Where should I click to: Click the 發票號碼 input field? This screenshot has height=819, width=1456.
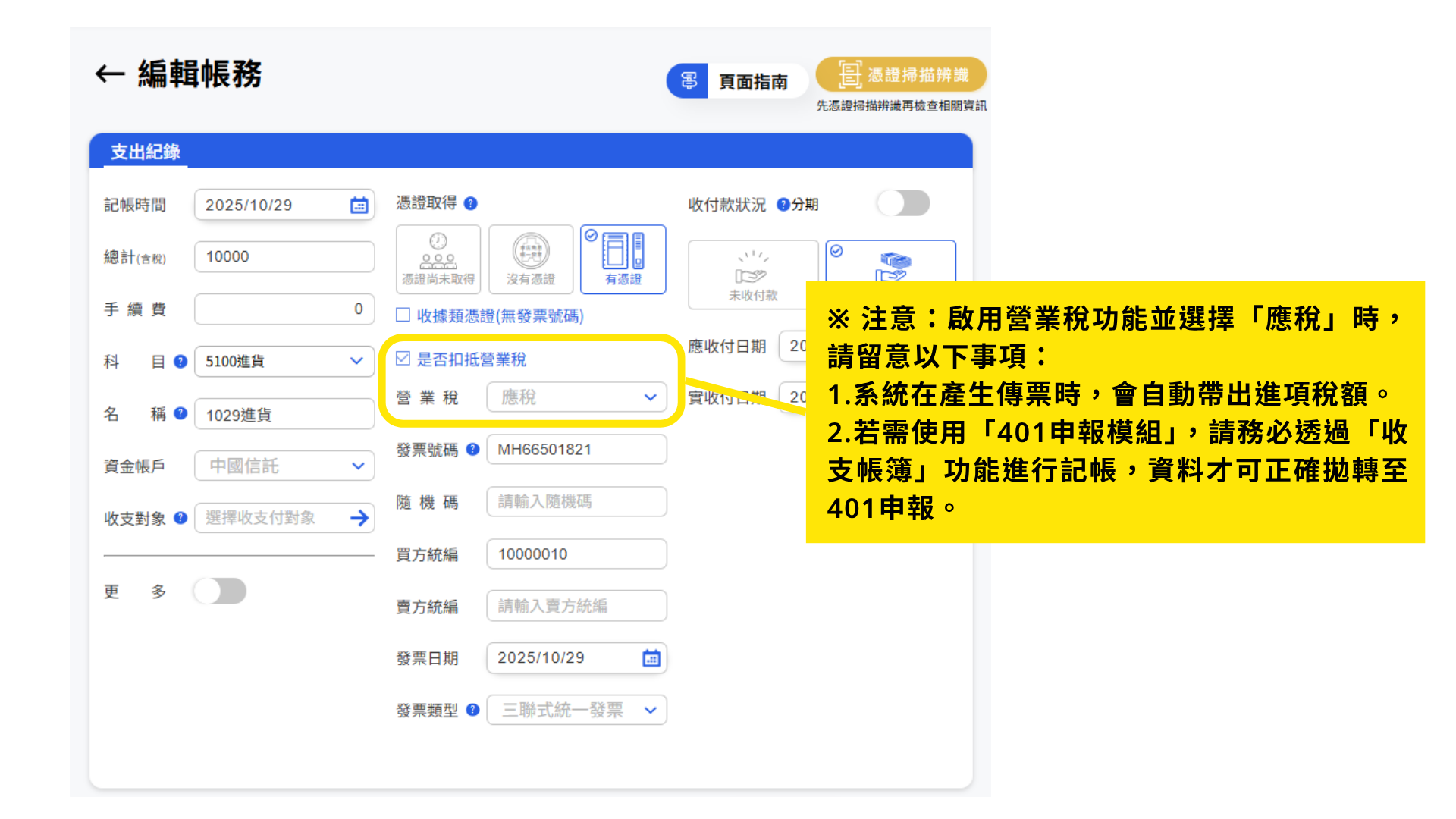point(576,450)
